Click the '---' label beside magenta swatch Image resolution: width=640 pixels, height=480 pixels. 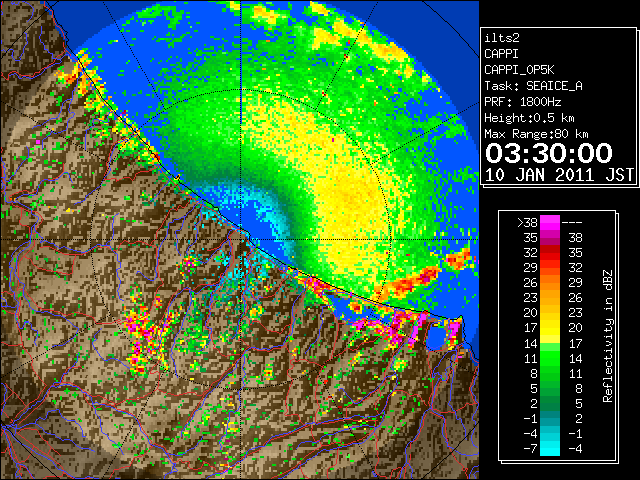572,223
